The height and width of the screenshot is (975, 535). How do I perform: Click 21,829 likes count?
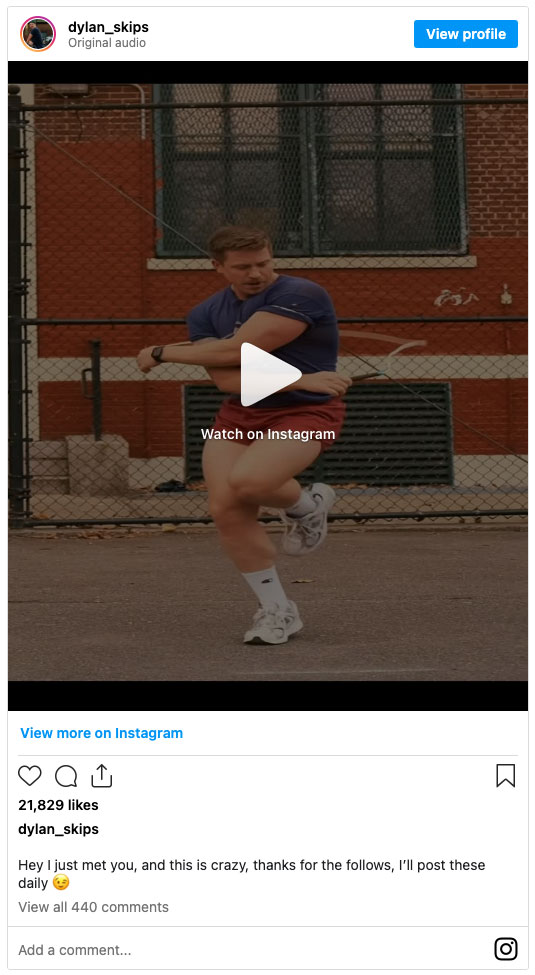click(58, 805)
